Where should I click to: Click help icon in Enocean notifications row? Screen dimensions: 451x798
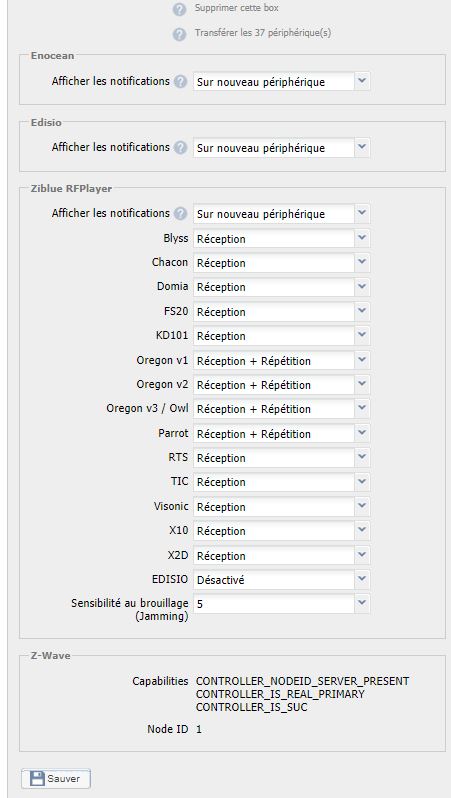[180, 81]
